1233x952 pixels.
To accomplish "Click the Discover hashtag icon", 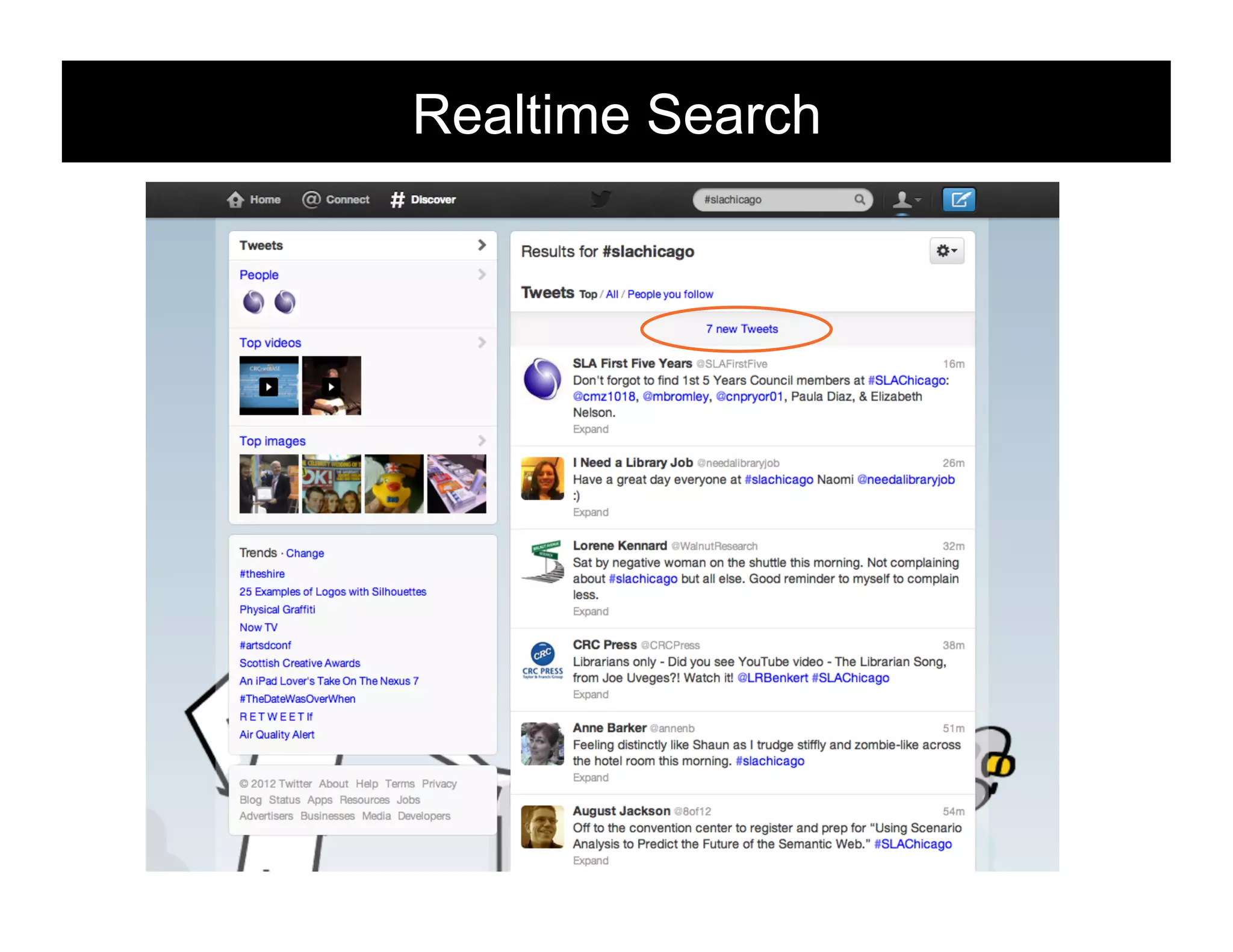I will pyautogui.click(x=397, y=200).
